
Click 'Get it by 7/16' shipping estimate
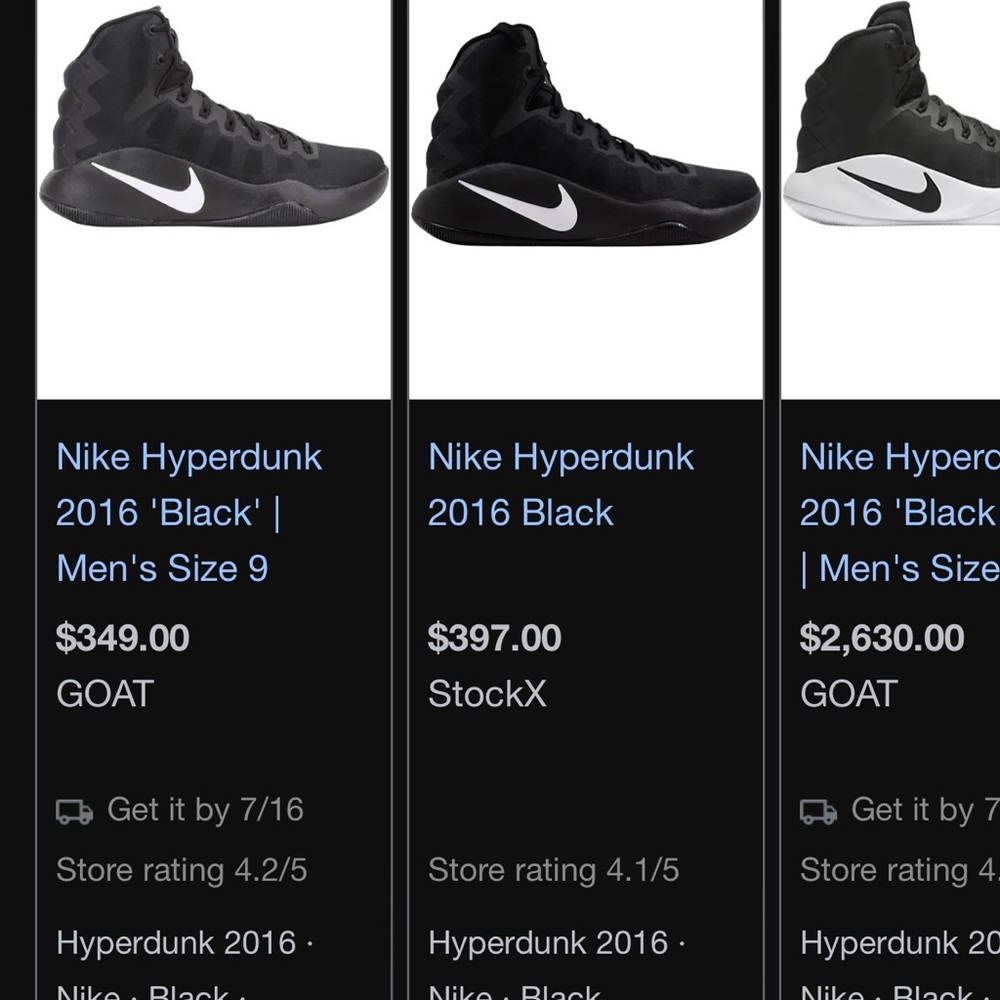[206, 810]
